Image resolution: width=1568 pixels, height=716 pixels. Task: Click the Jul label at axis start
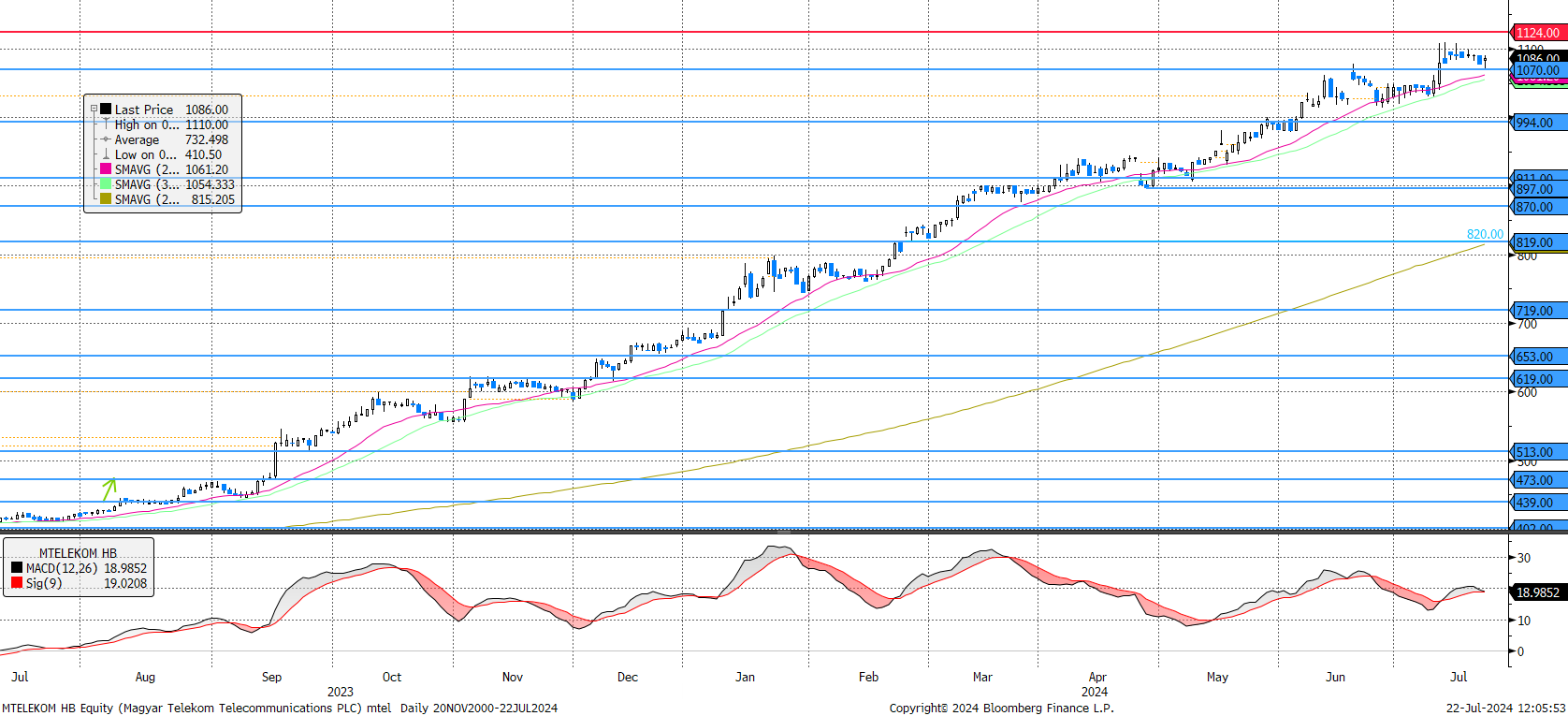coord(20,677)
